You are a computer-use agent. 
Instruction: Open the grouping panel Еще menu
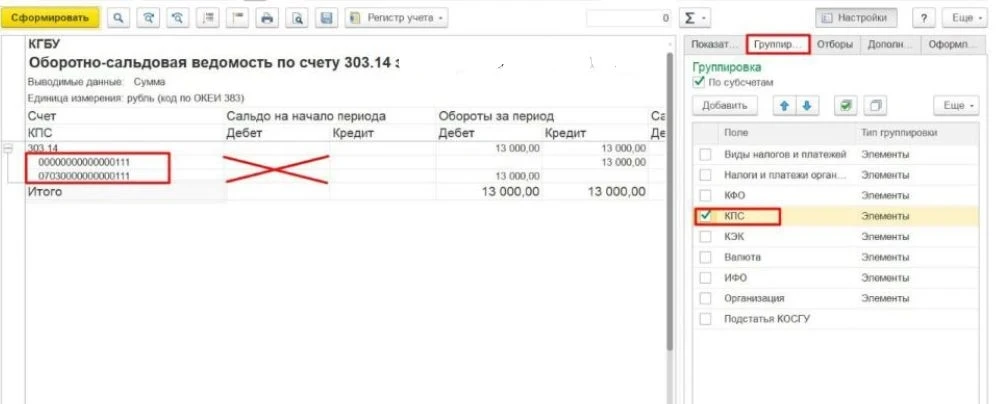pyautogui.click(x=956, y=106)
